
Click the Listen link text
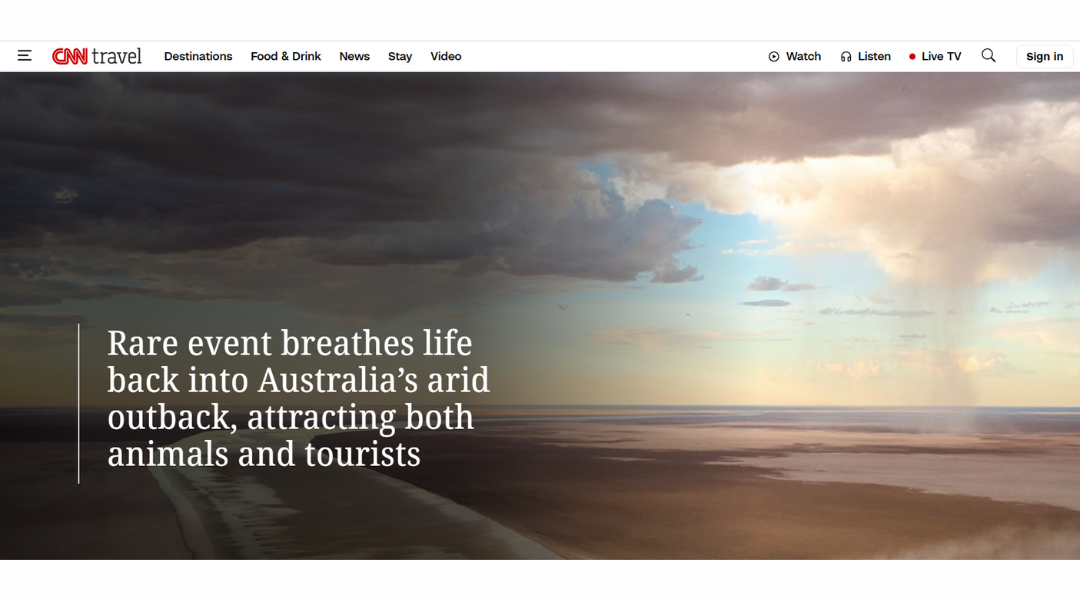pyautogui.click(x=874, y=56)
